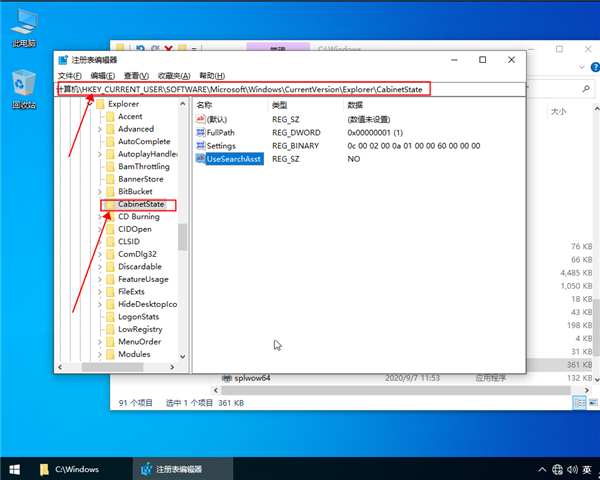This screenshot has width=600, height=480.
Task: Open the 文件(F) menu
Action: pyautogui.click(x=70, y=76)
